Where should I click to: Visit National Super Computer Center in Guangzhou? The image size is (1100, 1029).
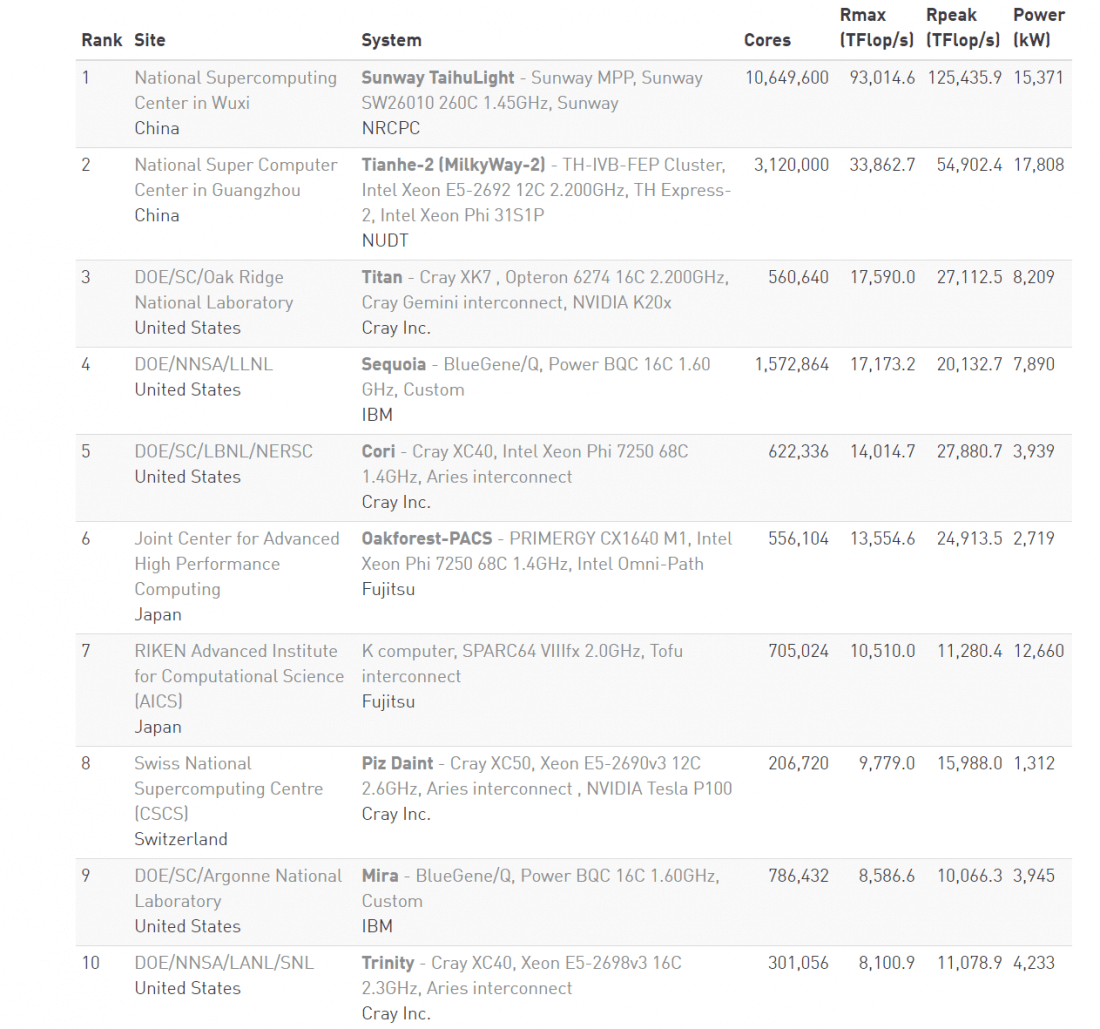pyautogui.click(x=236, y=177)
